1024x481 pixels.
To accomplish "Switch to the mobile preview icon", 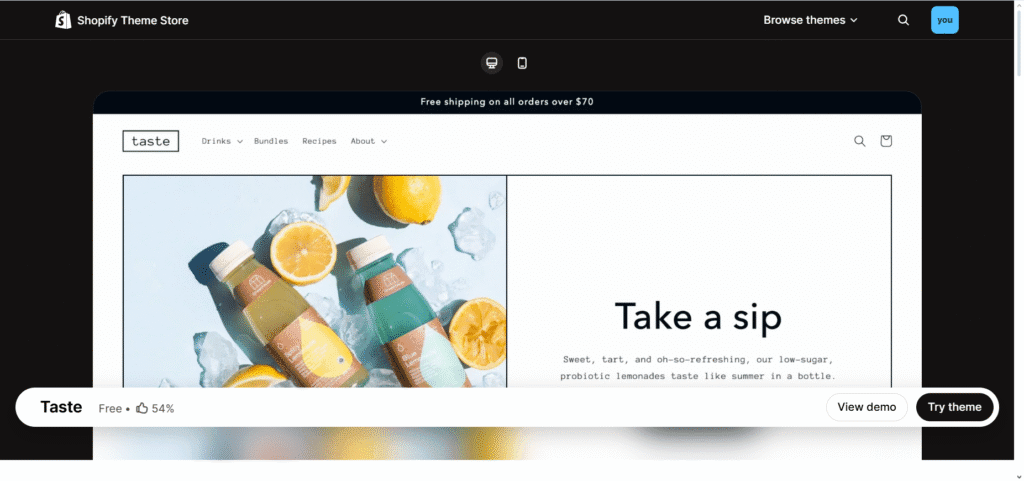I will click(x=522, y=63).
